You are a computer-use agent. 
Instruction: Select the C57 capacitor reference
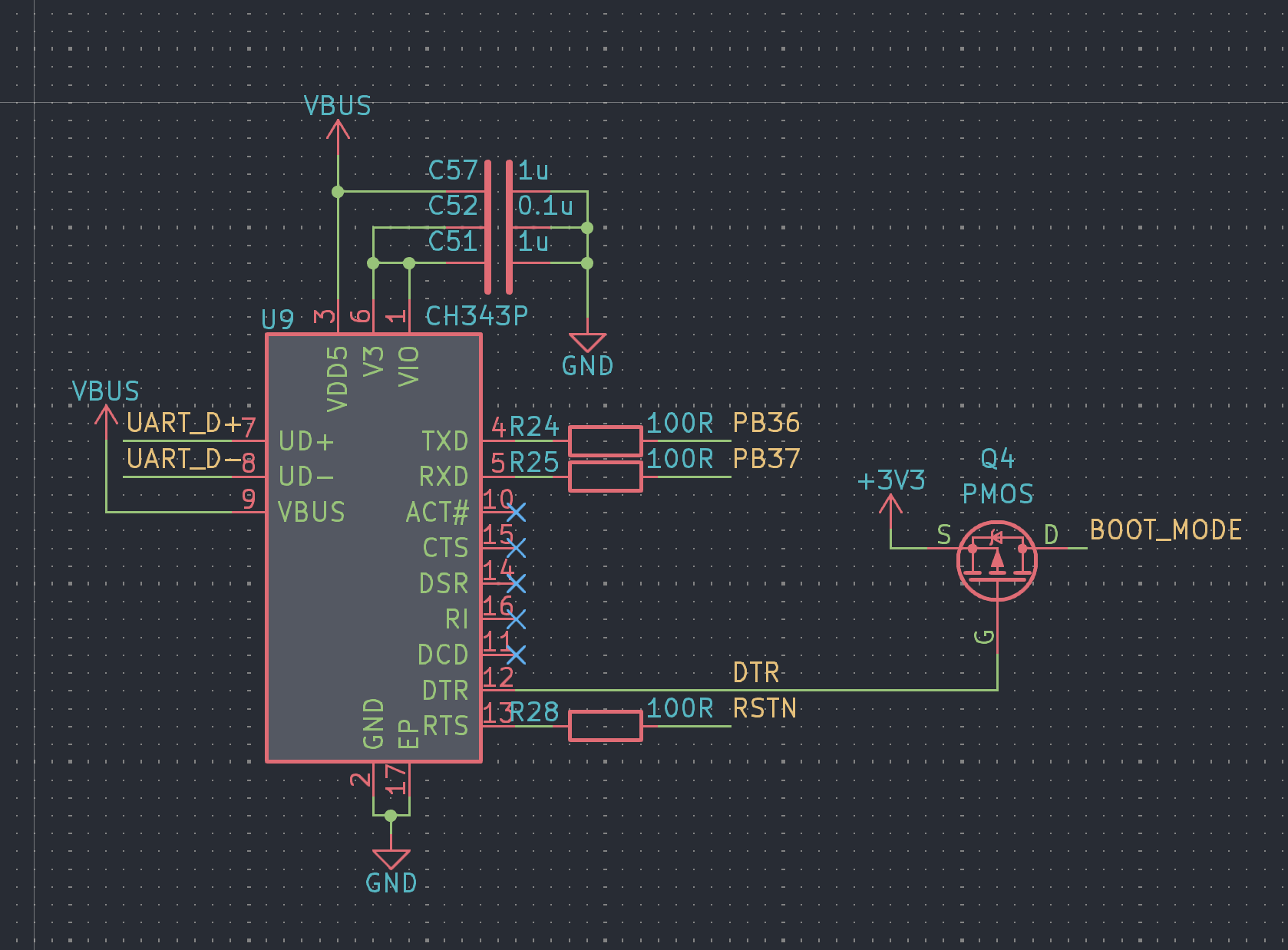click(453, 170)
